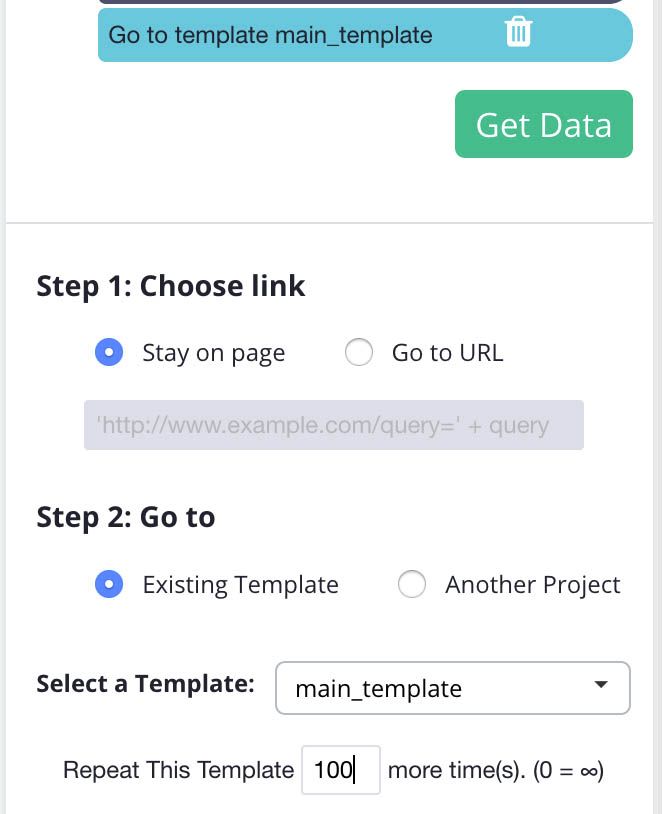Screen dimensions: 662x814
Task: Select the dark command bar above Go to template
Action: point(365,2)
